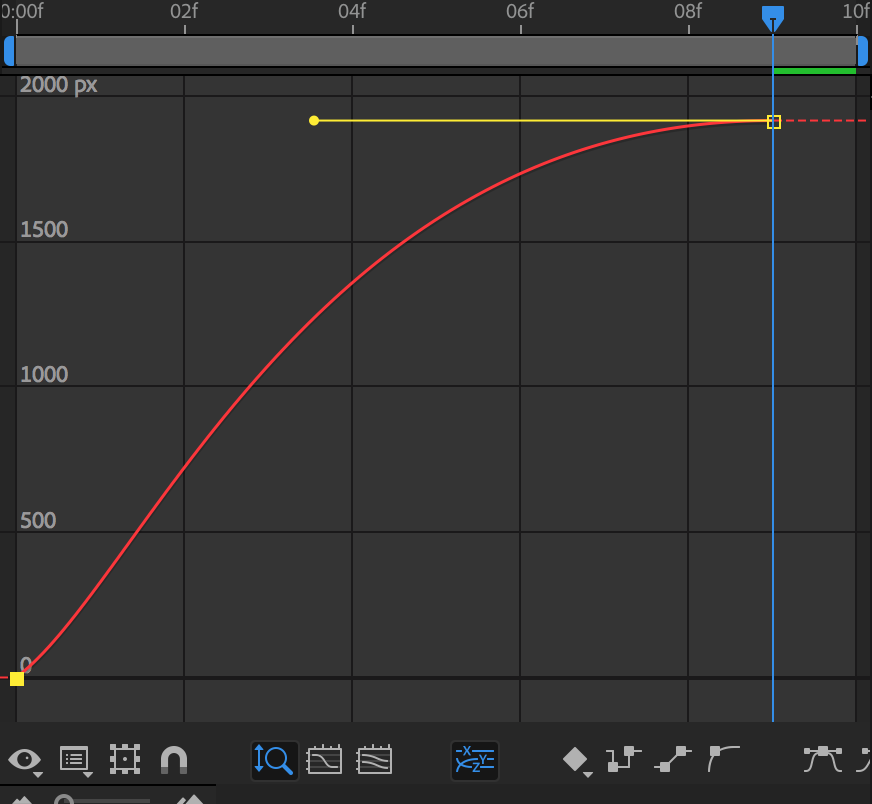
Task: Select the outlined keyframe at the playhead
Action: [774, 122]
